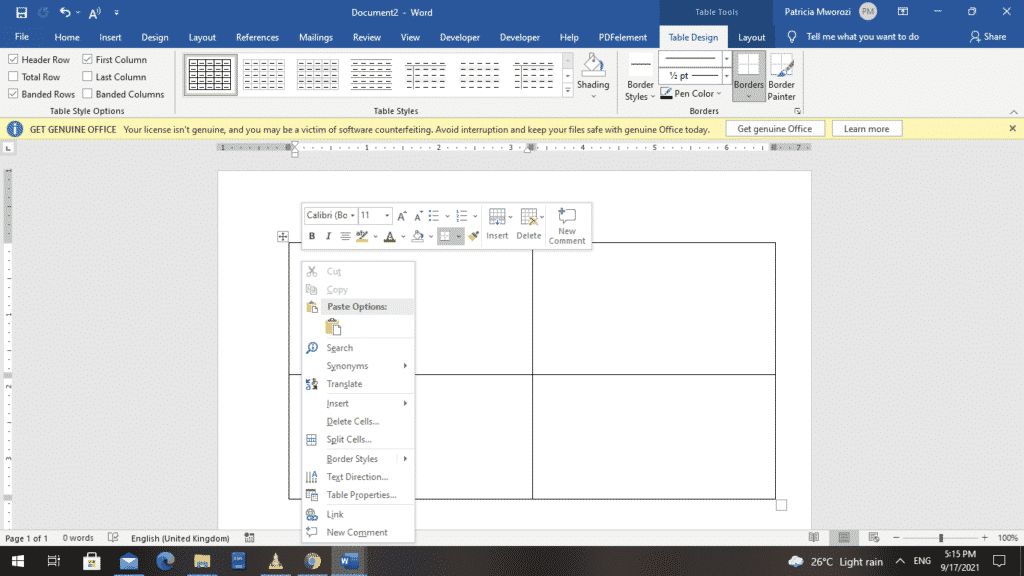Apply bold formatting from the mini toolbar

(x=311, y=236)
